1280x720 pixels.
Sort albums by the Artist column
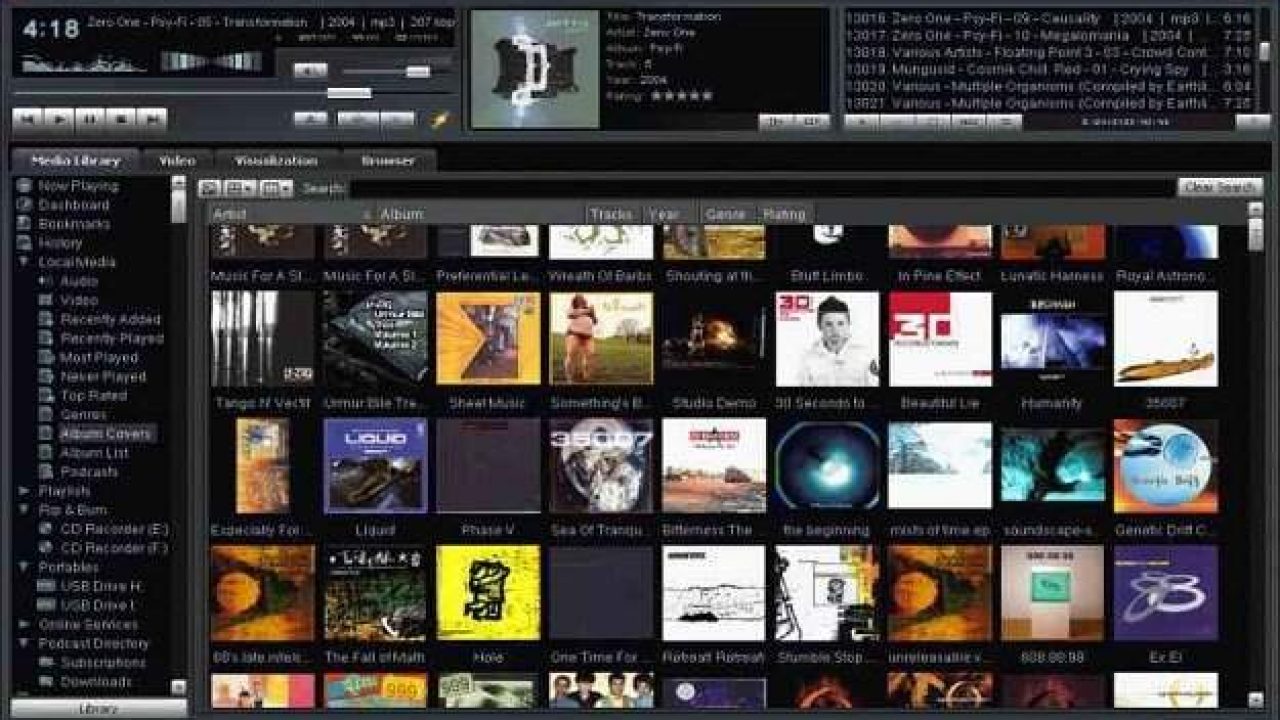coord(291,214)
